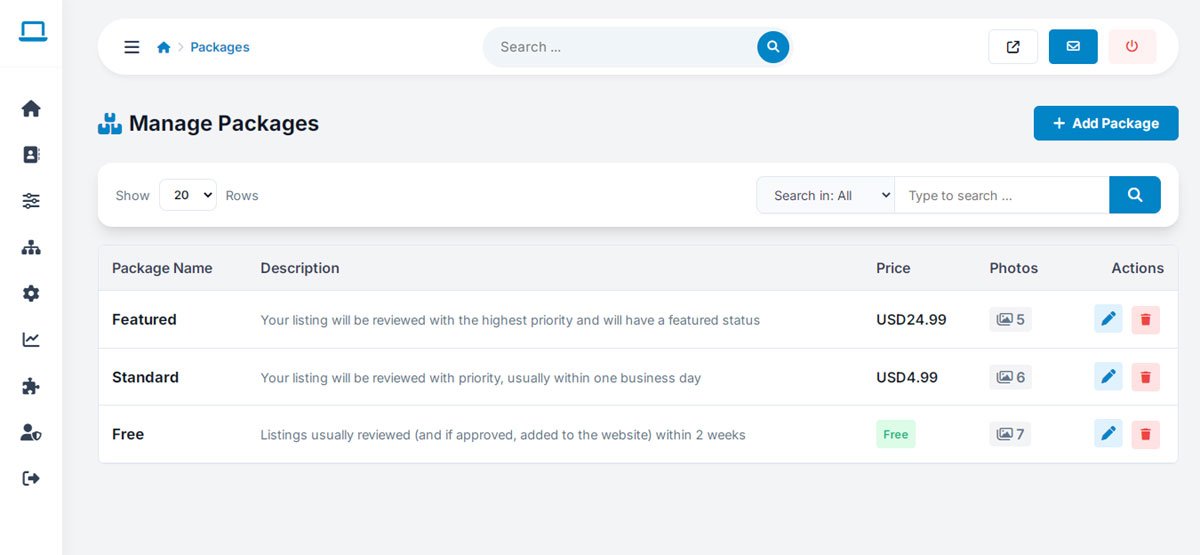Viewport: 1200px width, 555px height.
Task: Click the Actions column header
Action: 1138,268
